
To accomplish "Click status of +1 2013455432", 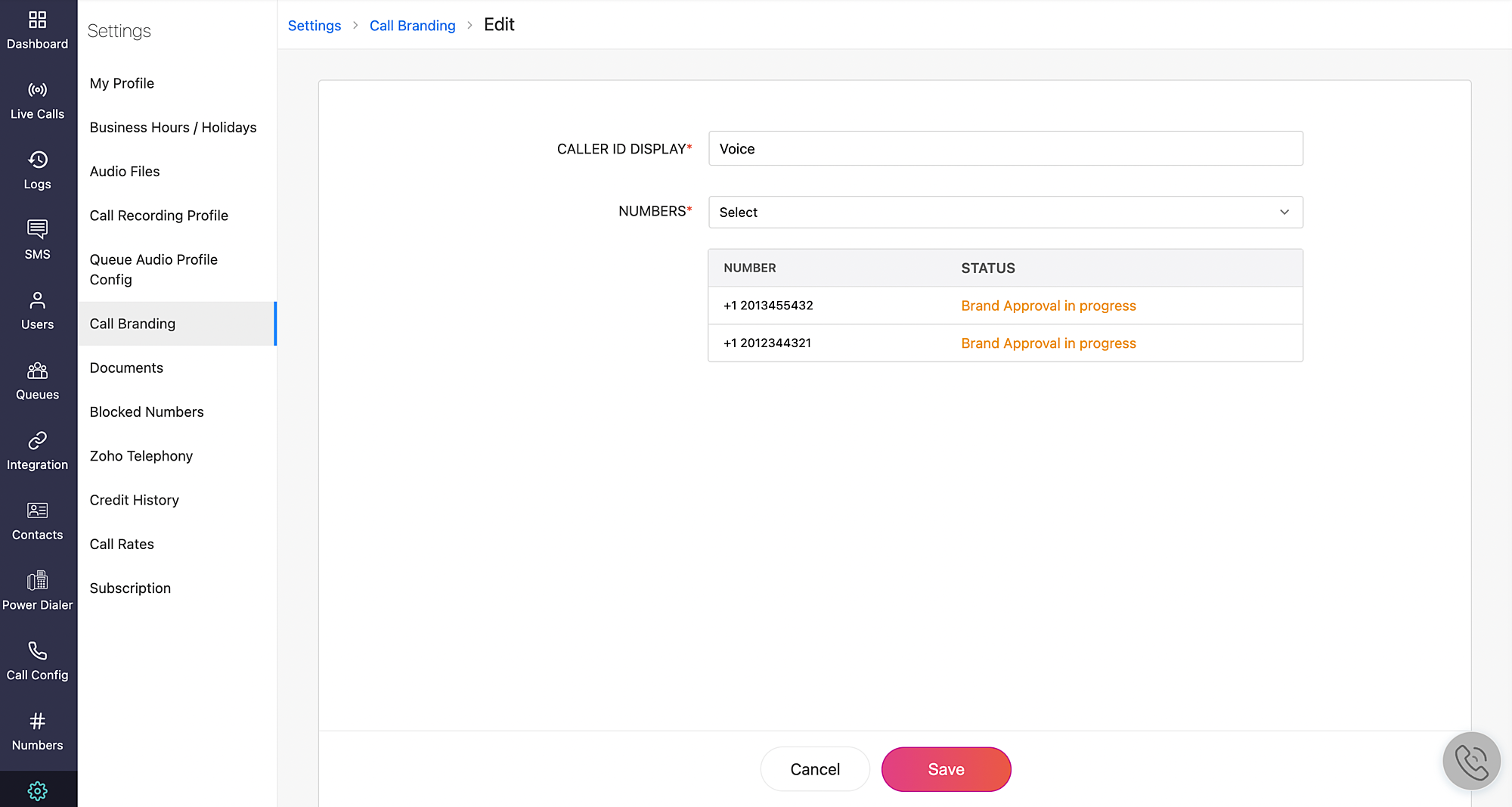I will [x=1049, y=306].
